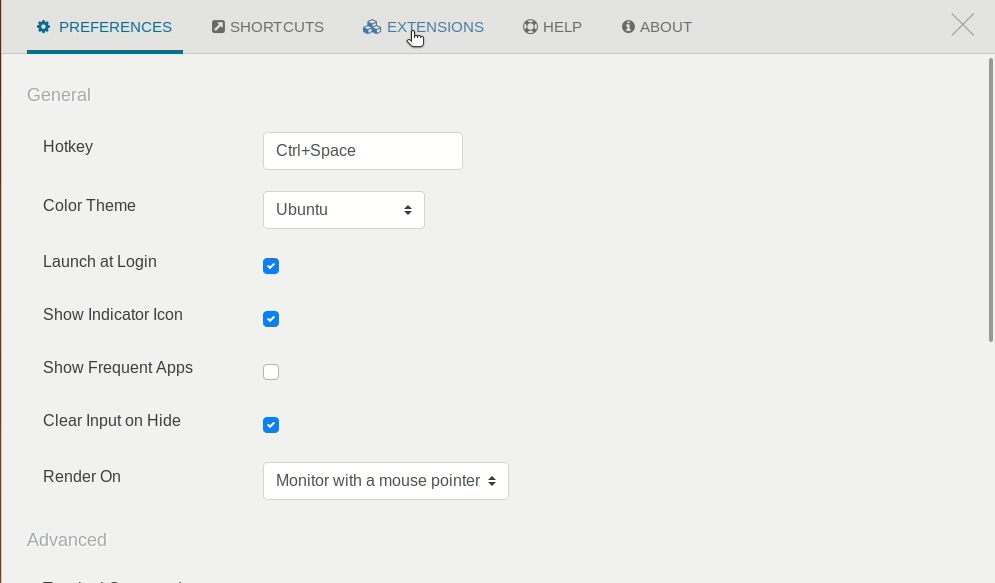Click the Help lifebuoy icon
The image size is (995, 583).
click(x=530, y=27)
